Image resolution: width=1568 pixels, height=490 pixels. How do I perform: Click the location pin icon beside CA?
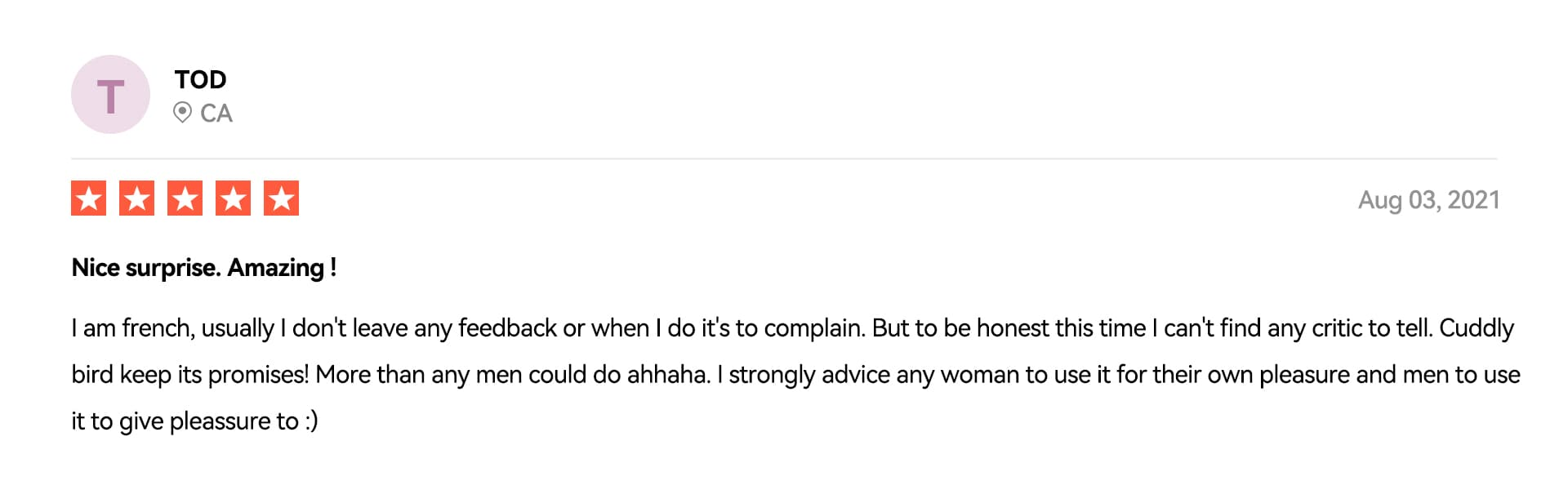coord(183,113)
